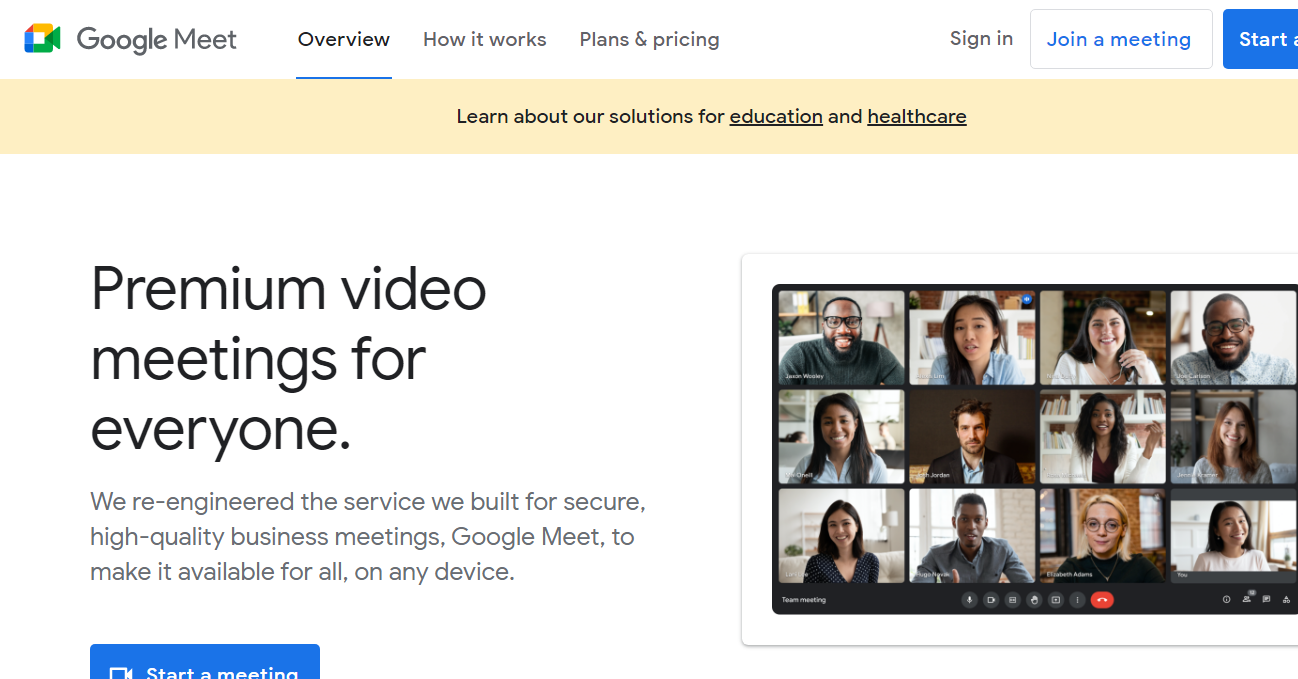Click the video camera icon on blue button

121,673
